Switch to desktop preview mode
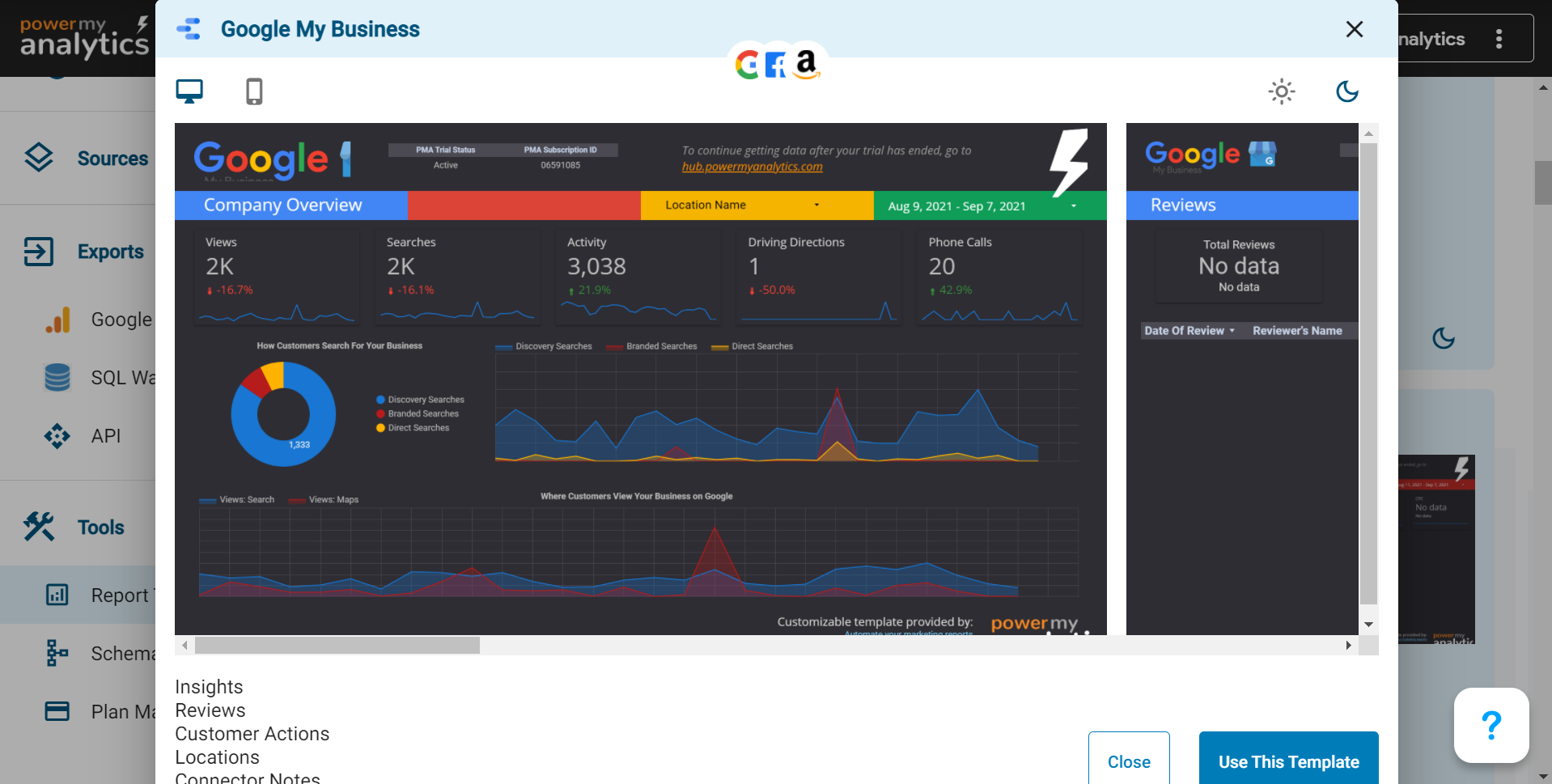This screenshot has height=784, width=1552. click(189, 91)
